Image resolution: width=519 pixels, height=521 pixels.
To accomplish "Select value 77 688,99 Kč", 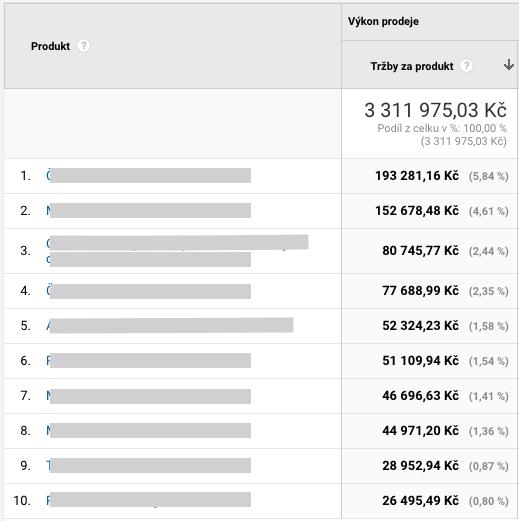I will (x=420, y=291).
